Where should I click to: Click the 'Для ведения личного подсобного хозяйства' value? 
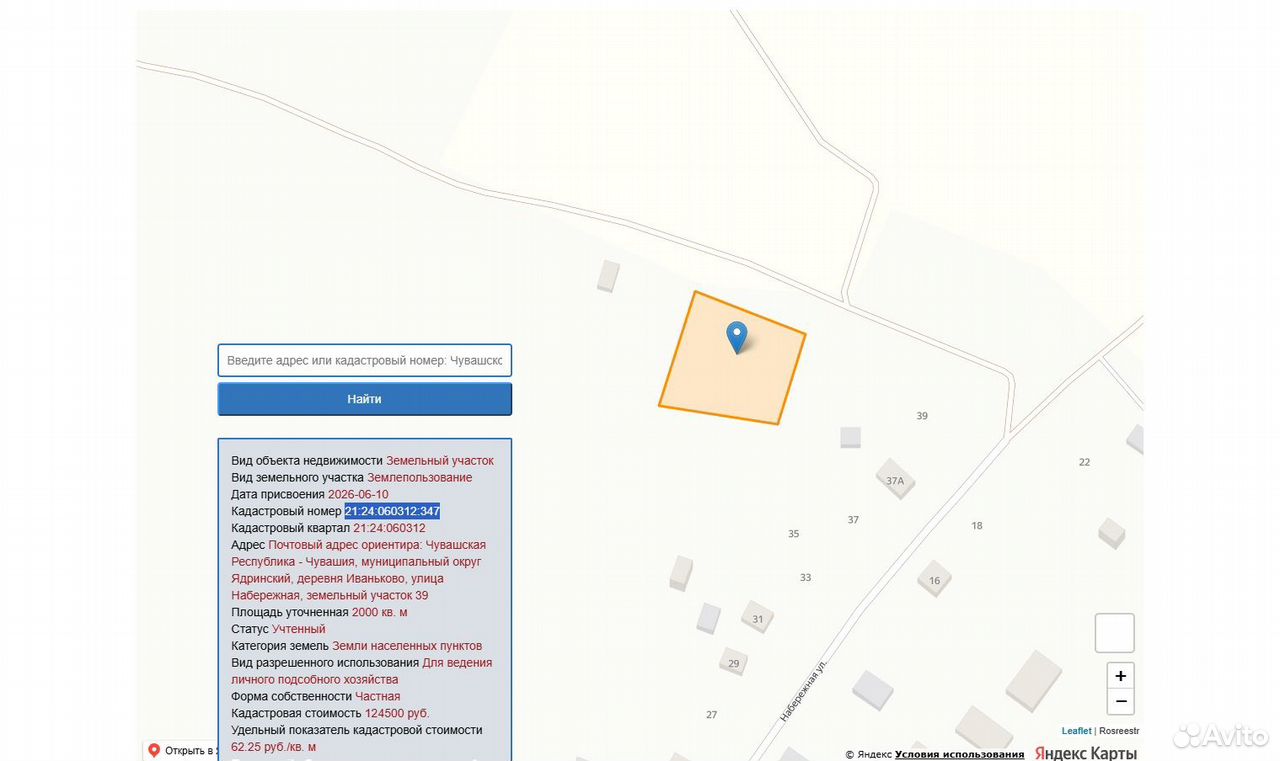coord(362,671)
